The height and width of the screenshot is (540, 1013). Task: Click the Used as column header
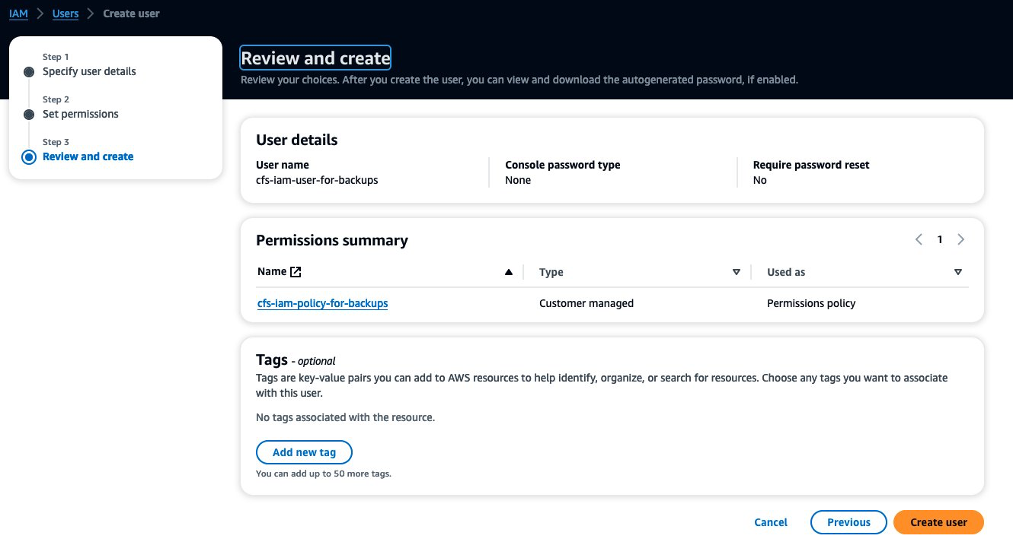[786, 272]
